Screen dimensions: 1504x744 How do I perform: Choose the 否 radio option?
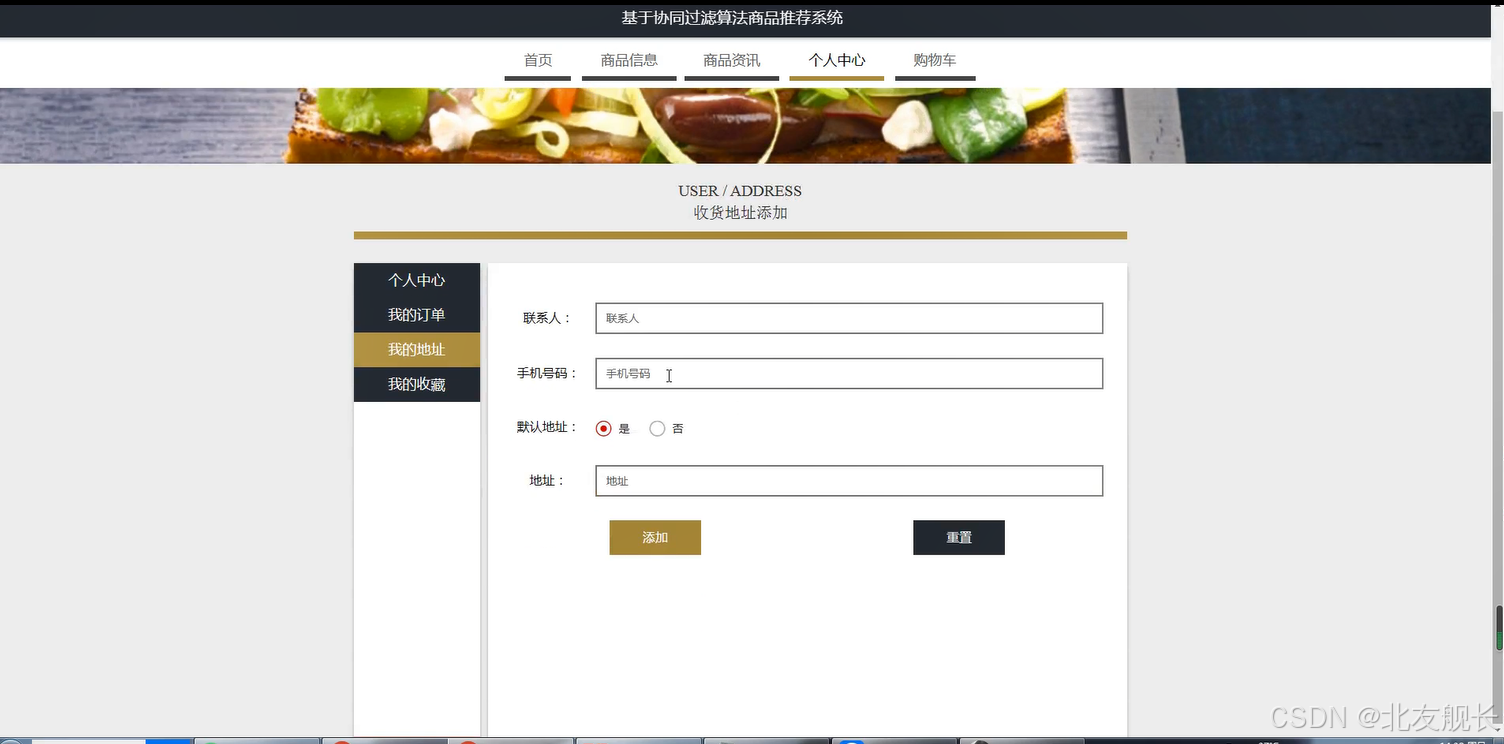click(657, 427)
